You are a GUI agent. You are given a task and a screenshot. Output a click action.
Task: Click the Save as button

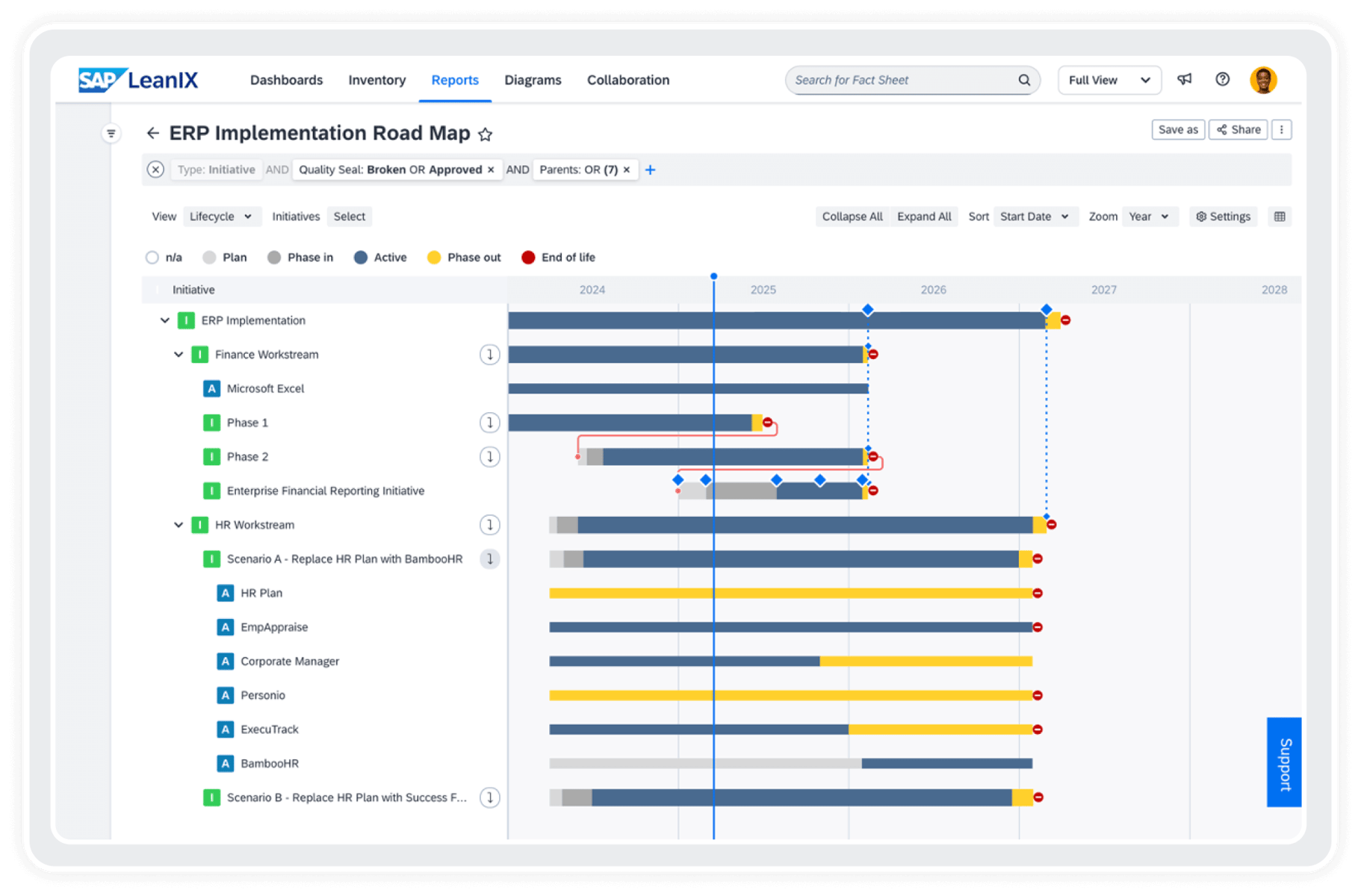point(1178,129)
